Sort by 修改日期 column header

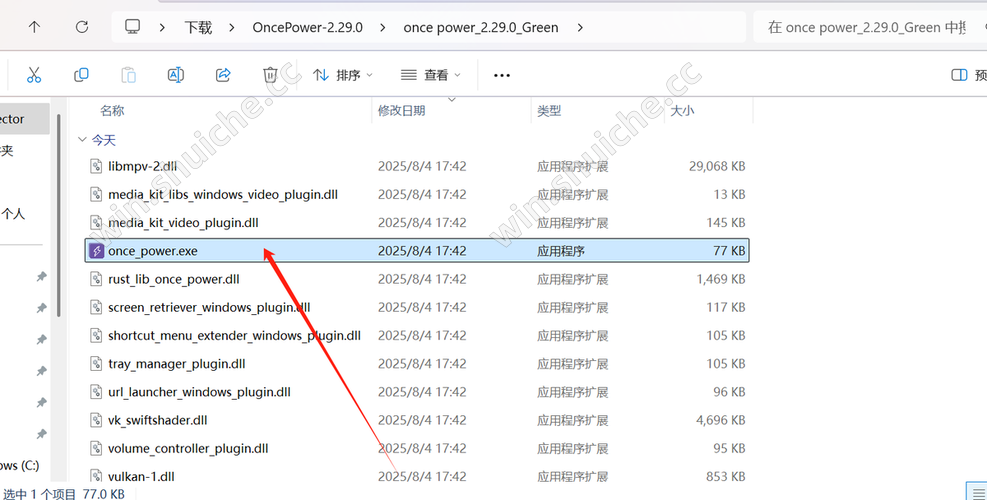pyautogui.click(x=402, y=111)
